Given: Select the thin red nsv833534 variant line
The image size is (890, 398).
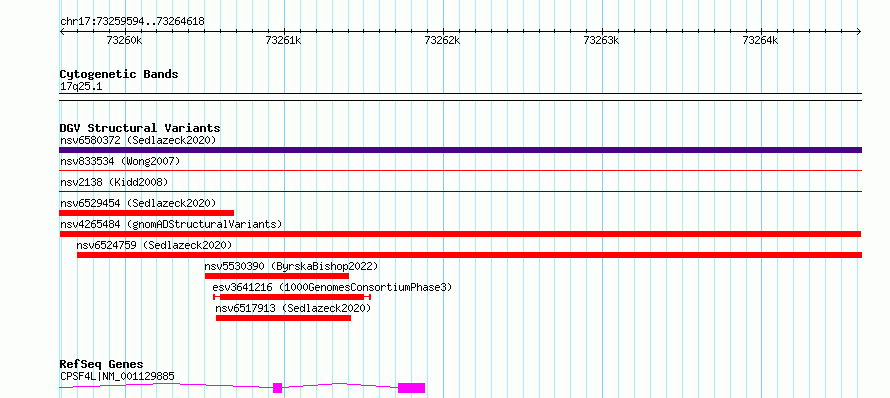Looking at the screenshot, I should click(x=460, y=170).
